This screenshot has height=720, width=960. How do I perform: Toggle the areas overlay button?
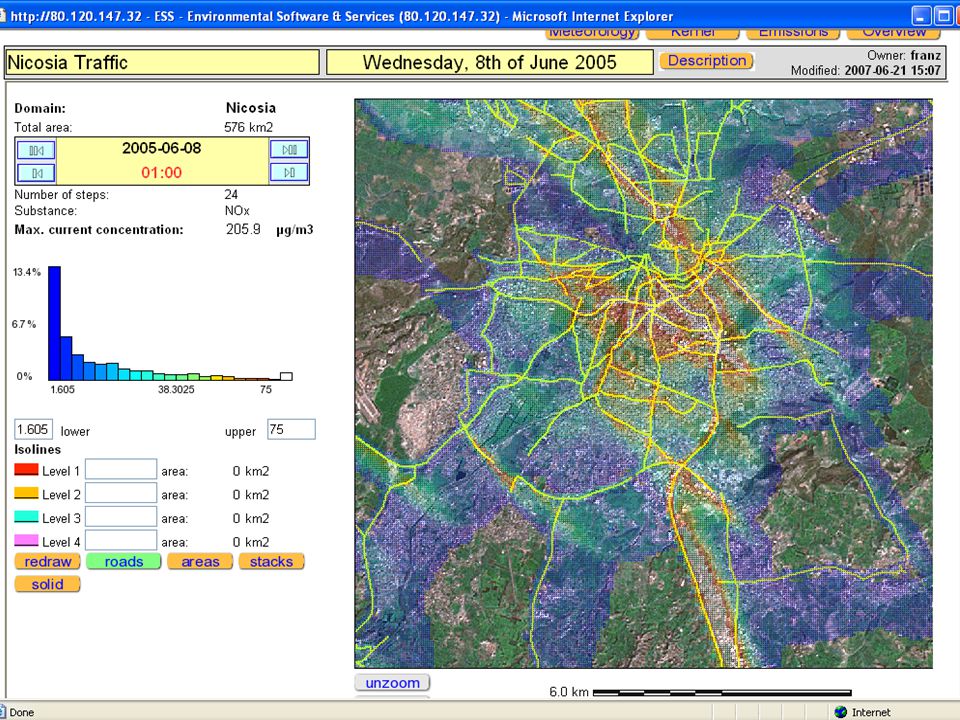tap(200, 561)
